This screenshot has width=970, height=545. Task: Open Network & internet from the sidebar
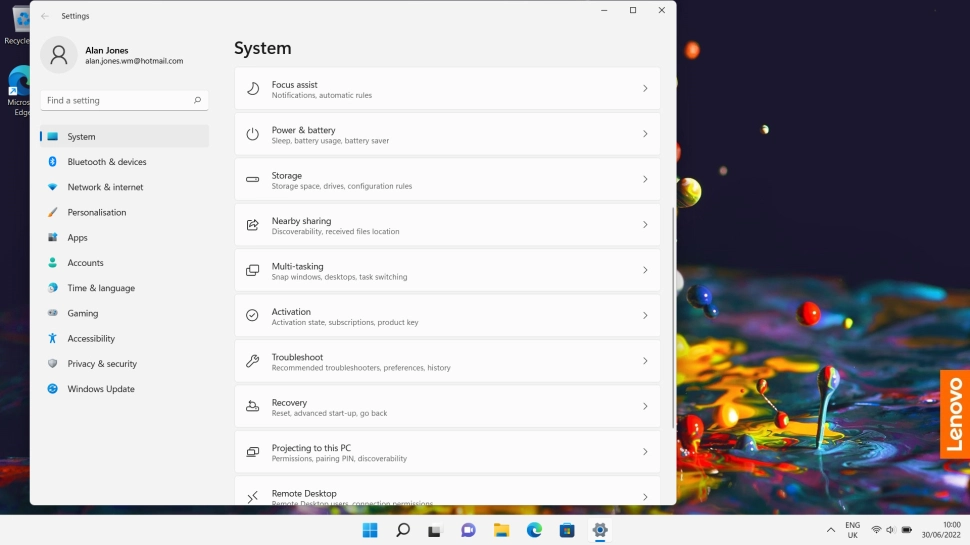point(105,187)
